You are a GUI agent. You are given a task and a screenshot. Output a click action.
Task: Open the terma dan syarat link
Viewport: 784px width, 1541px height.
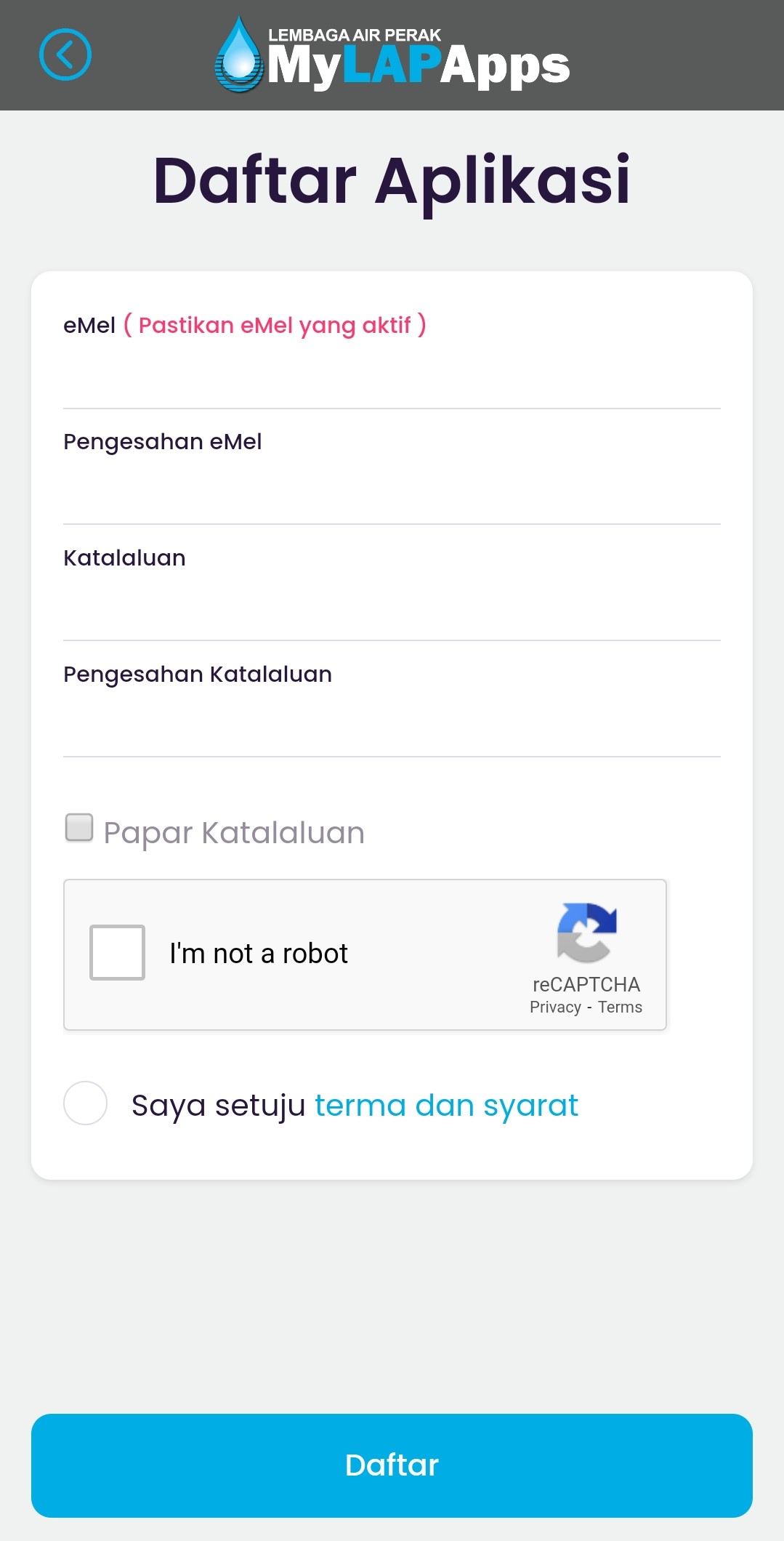point(446,1106)
